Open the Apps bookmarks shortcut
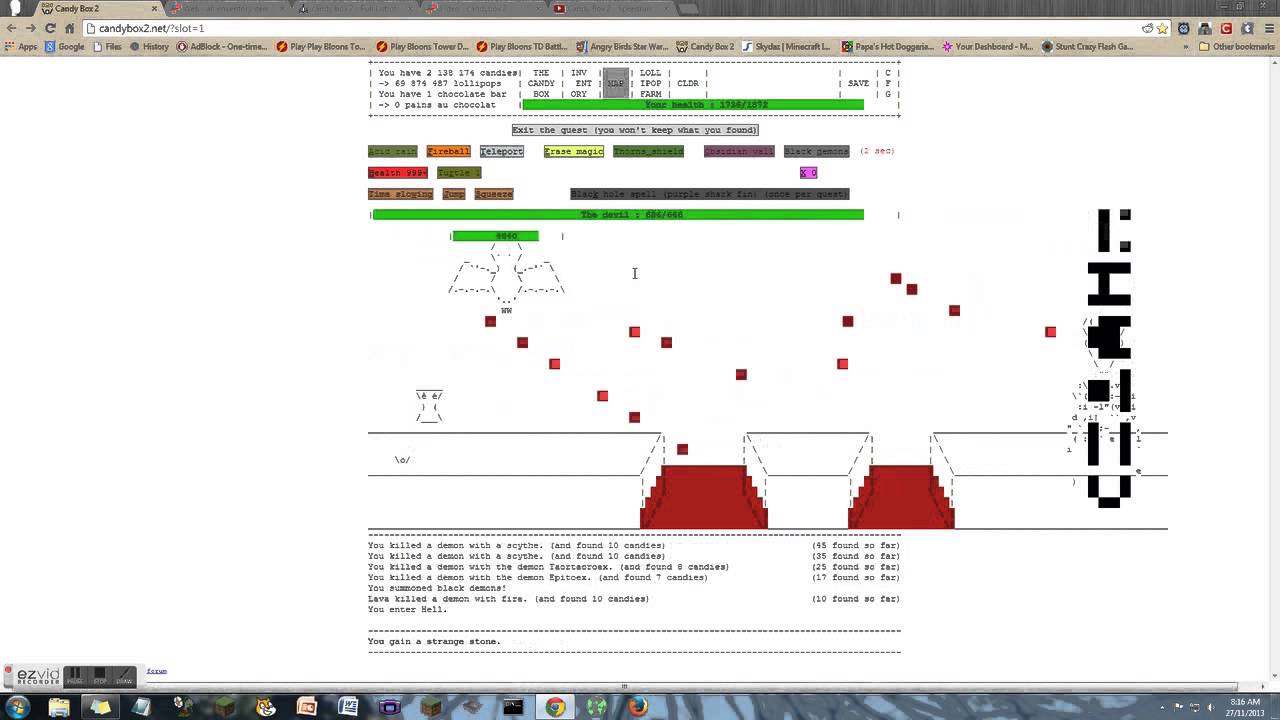The height and width of the screenshot is (720, 1280). coord(21,46)
